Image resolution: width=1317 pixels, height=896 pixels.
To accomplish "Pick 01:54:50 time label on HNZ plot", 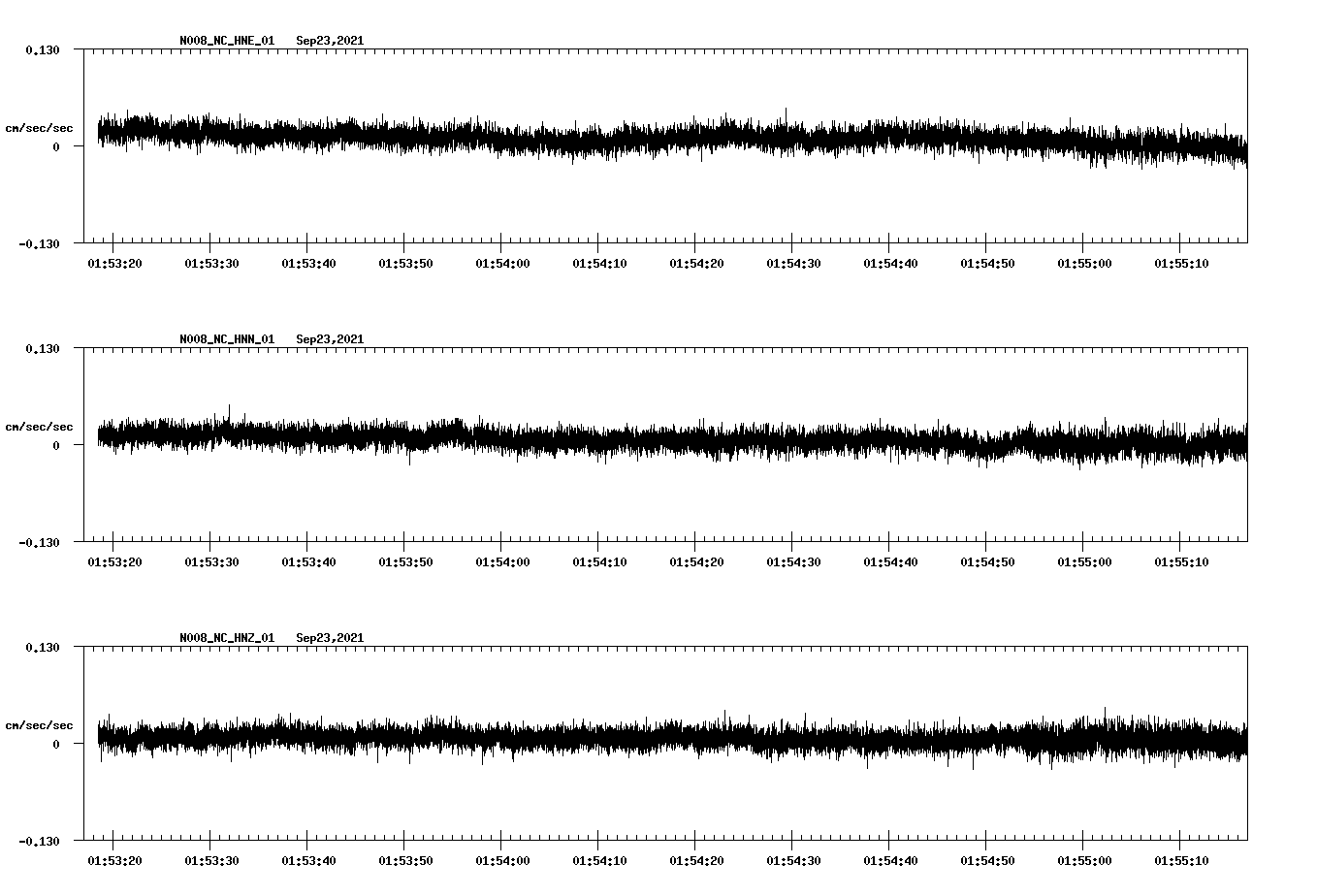I will [x=987, y=860].
